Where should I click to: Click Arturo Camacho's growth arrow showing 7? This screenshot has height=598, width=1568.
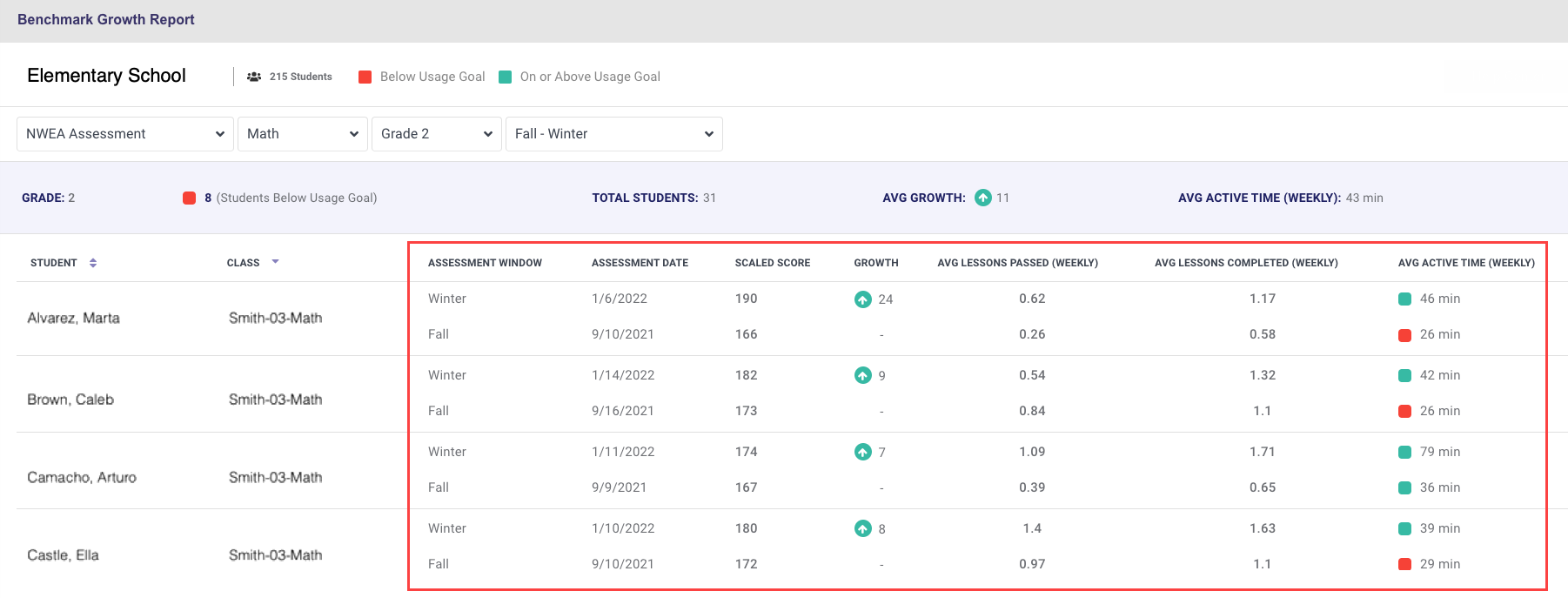pyautogui.click(x=862, y=452)
